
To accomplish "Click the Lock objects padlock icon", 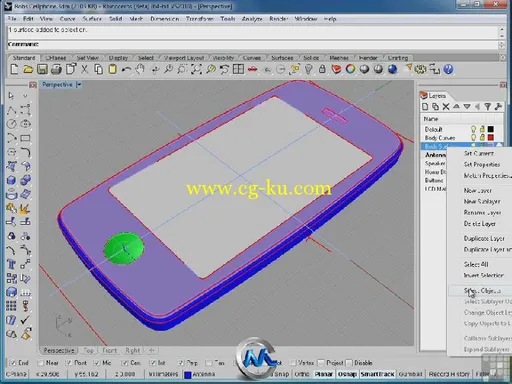I will [322, 69].
